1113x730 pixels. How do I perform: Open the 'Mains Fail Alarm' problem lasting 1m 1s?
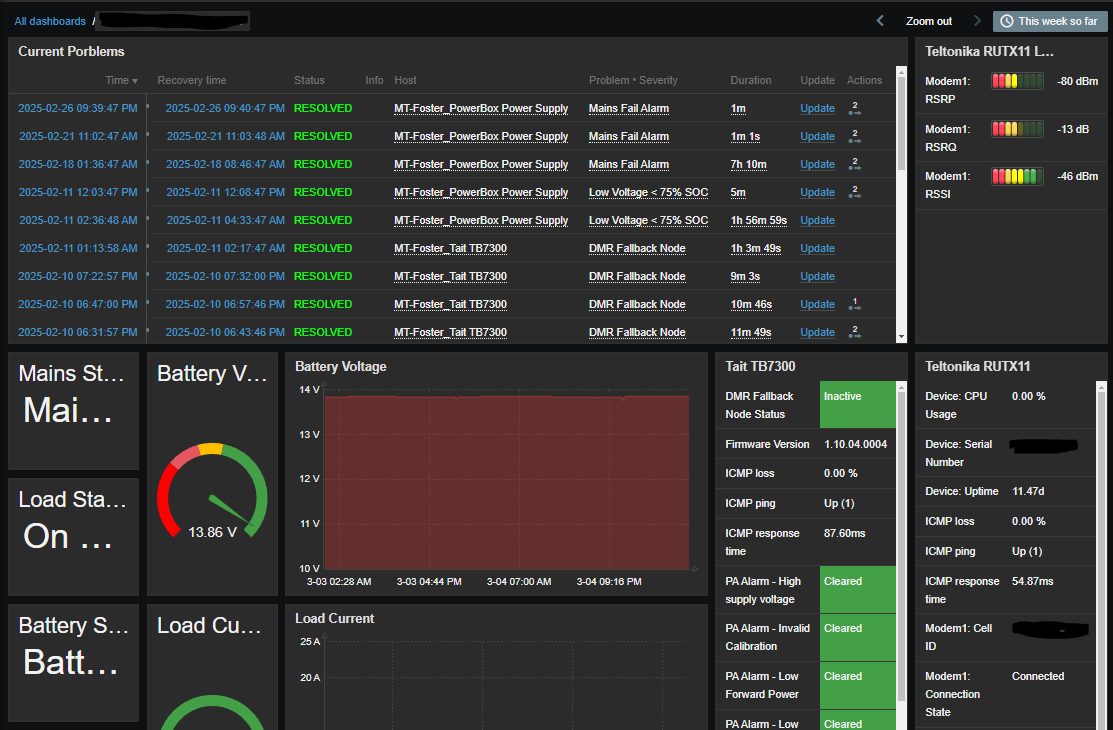[628, 136]
